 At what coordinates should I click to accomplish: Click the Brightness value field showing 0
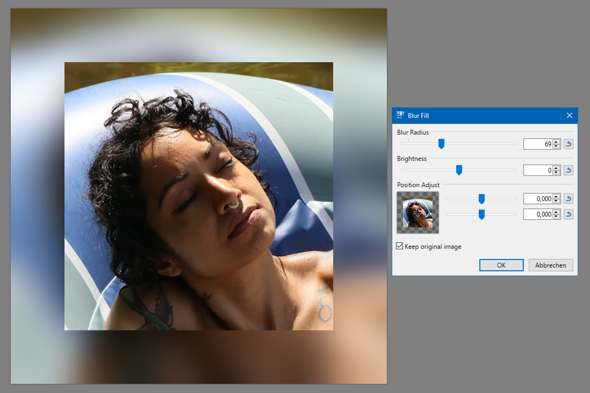538,170
